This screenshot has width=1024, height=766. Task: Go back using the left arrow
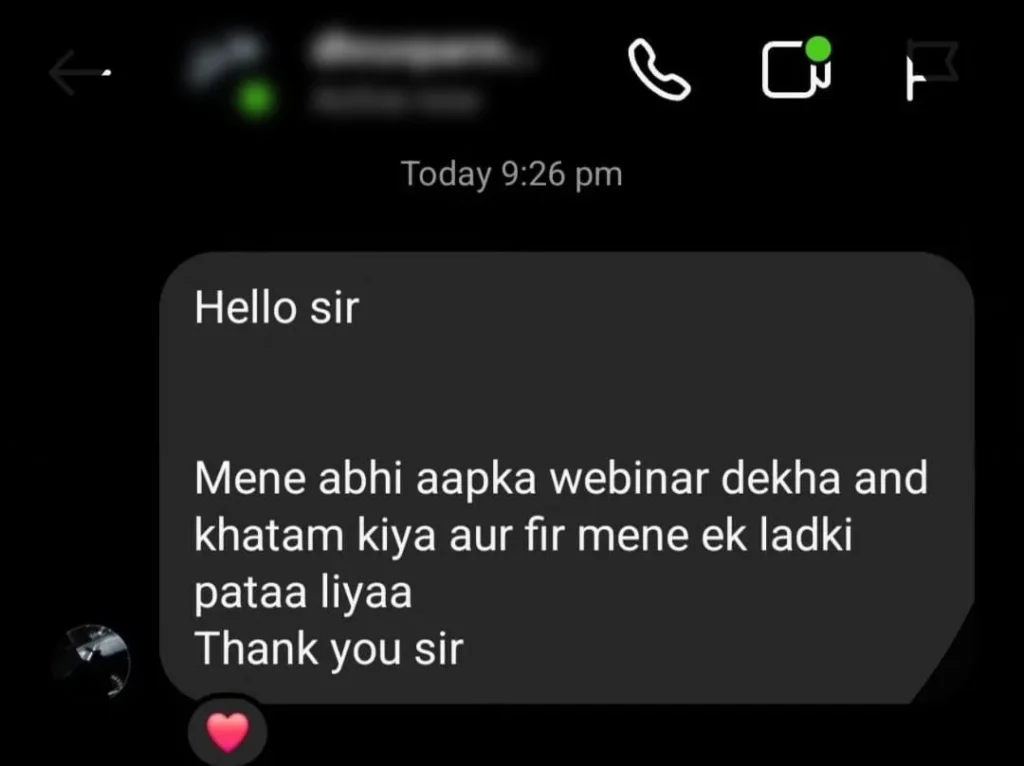78,72
